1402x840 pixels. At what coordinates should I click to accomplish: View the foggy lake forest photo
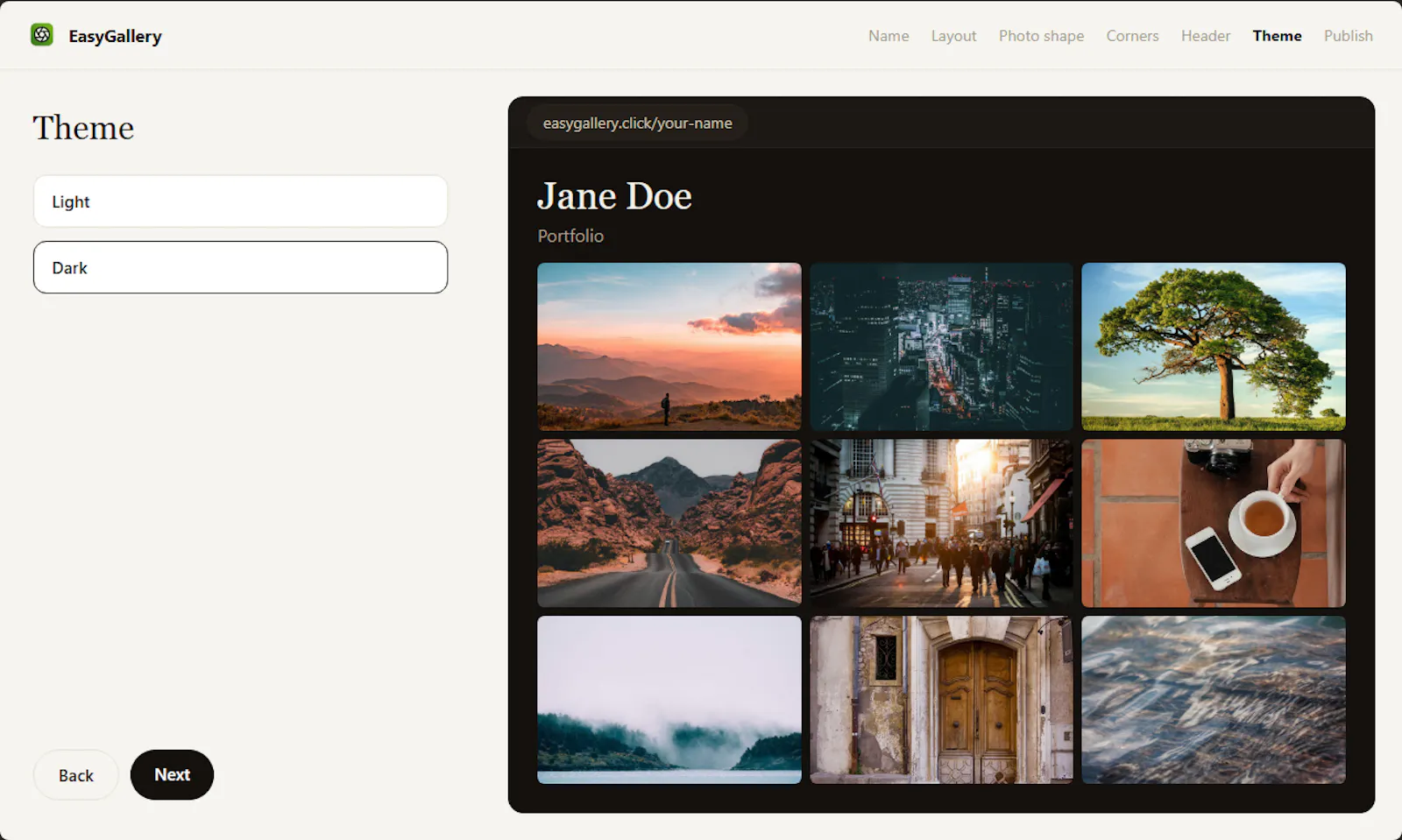coord(669,700)
